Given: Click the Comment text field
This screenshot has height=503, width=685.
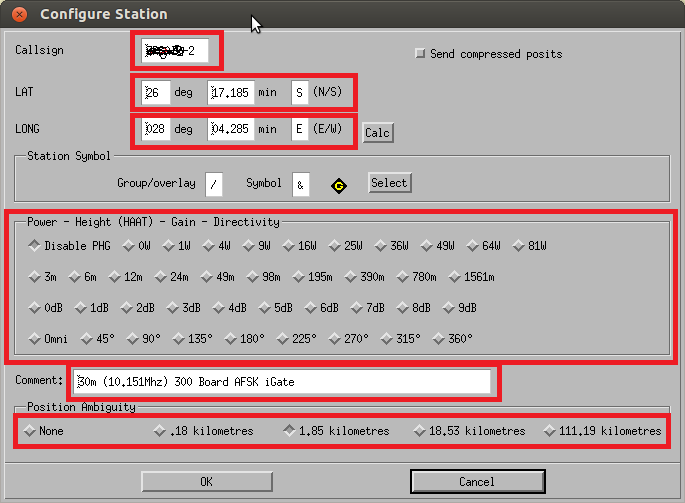Looking at the screenshot, I should click(282, 382).
